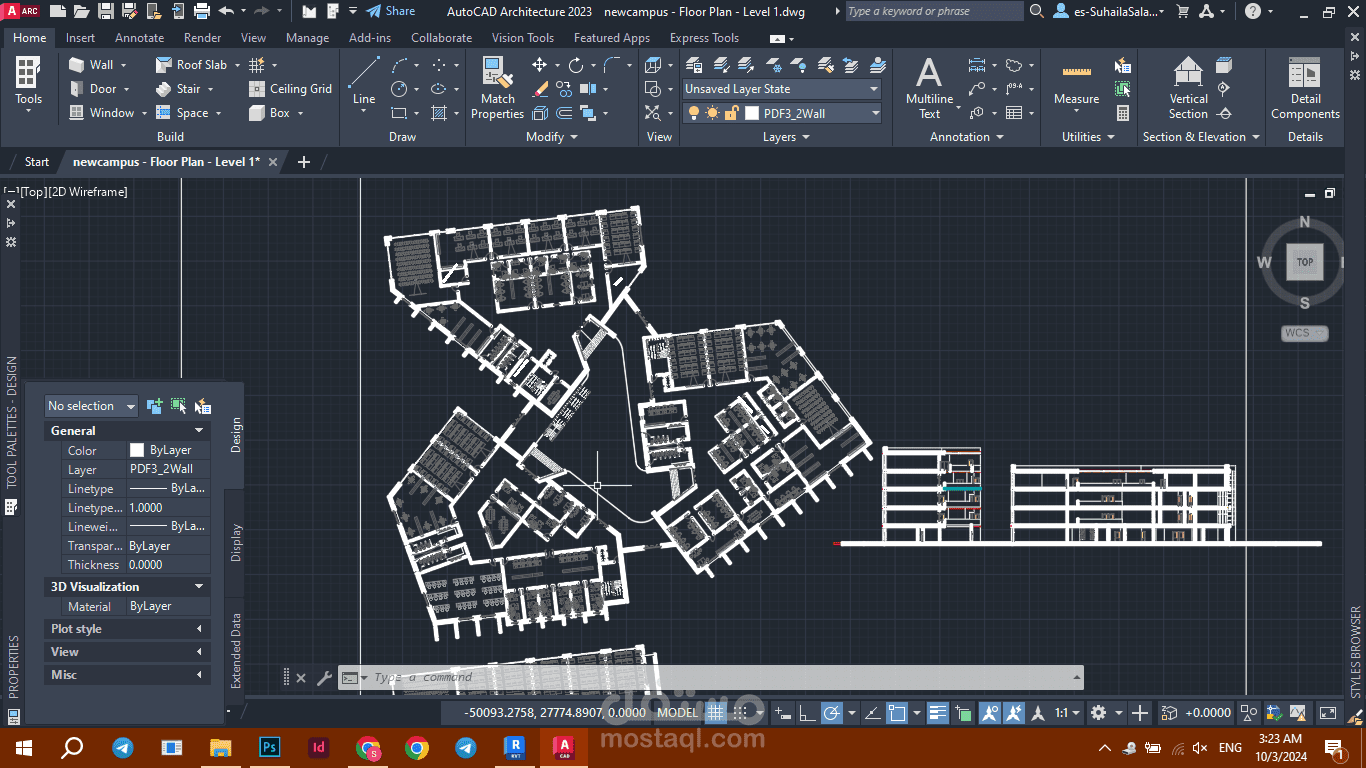The height and width of the screenshot is (768, 1366).
Task: Click the Measure utility tool
Action: (x=1076, y=85)
